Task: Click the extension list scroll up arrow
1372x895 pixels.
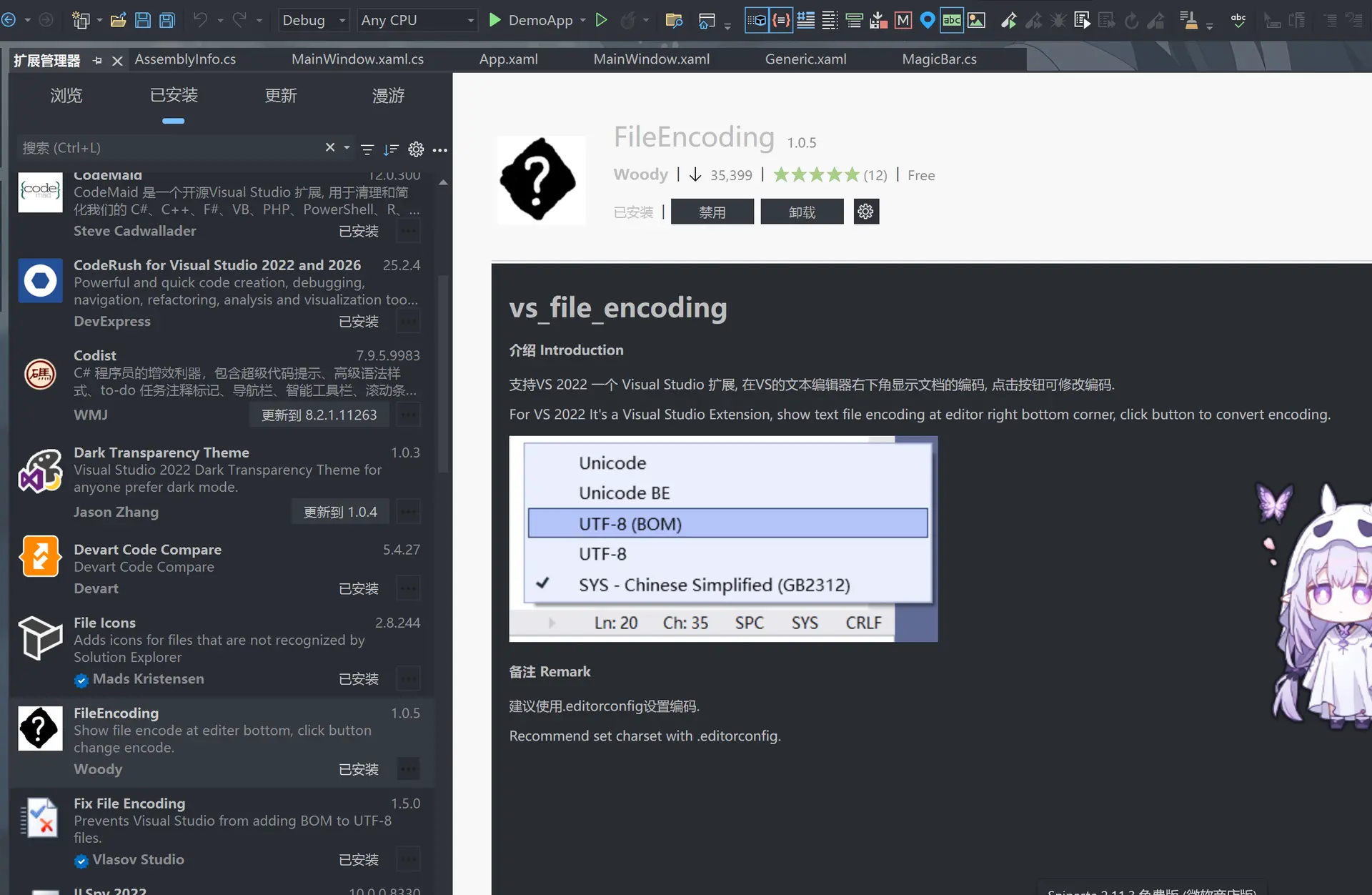Action: (x=443, y=182)
